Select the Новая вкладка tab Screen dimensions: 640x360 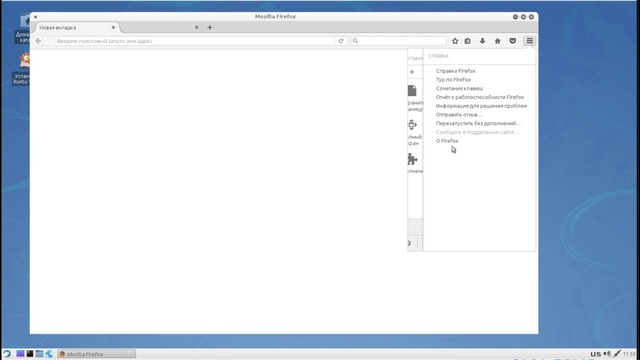tap(78, 27)
